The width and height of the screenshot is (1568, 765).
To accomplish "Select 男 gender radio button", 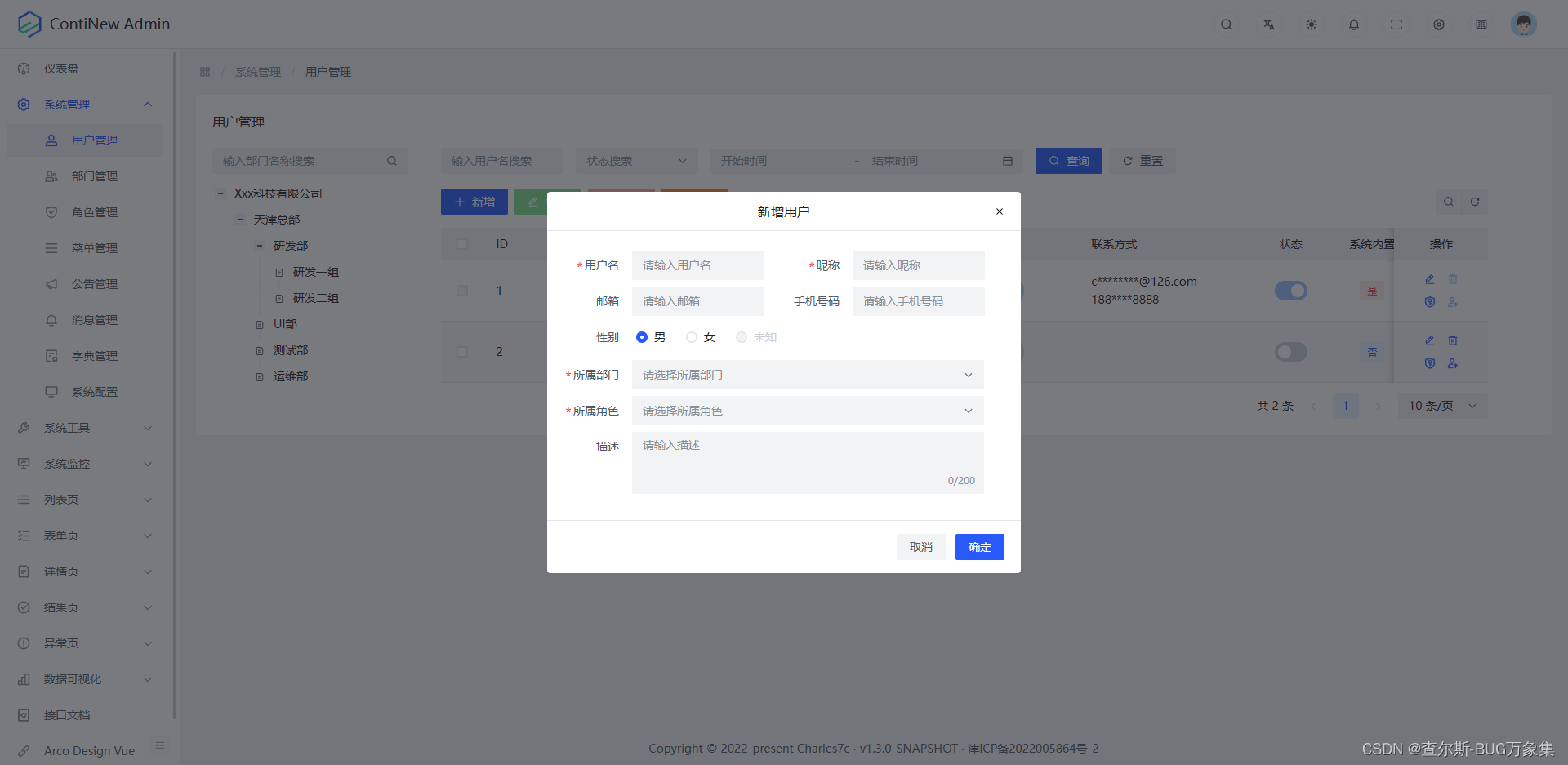I will point(642,337).
